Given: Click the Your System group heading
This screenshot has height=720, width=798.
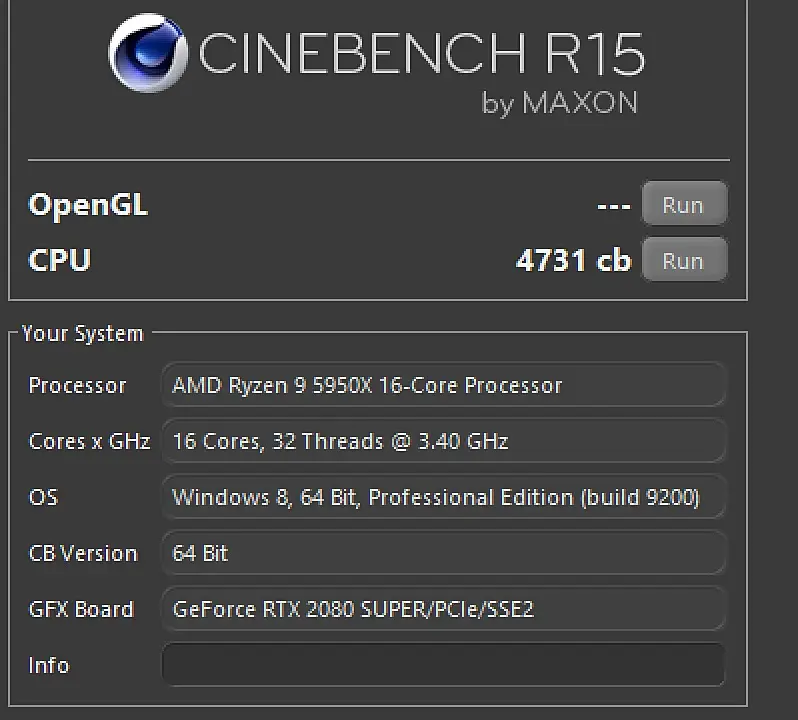Looking at the screenshot, I should pos(83,334).
